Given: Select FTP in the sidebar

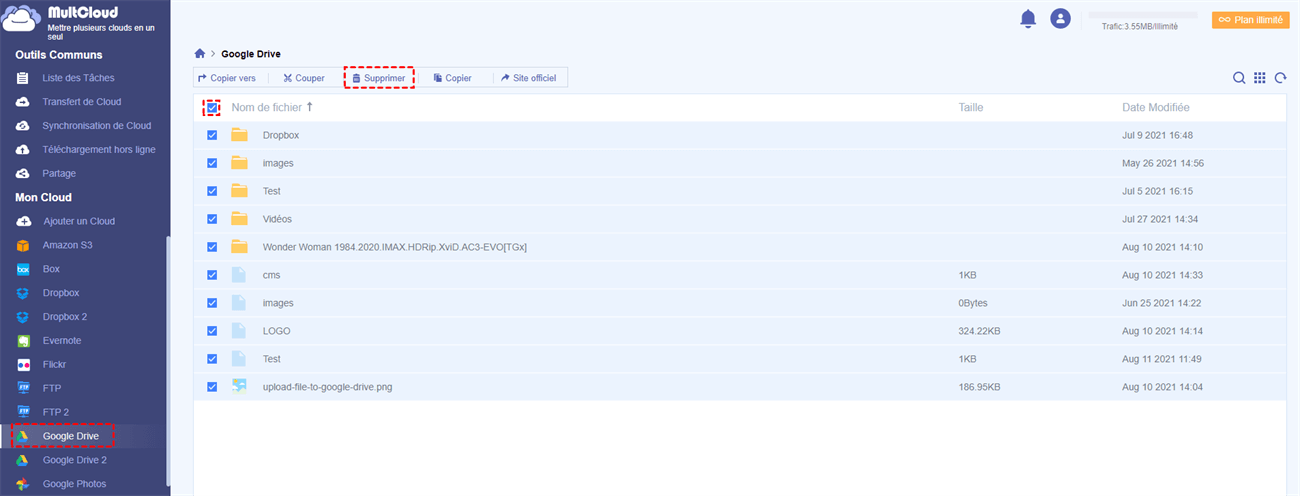Looking at the screenshot, I should [x=52, y=388].
